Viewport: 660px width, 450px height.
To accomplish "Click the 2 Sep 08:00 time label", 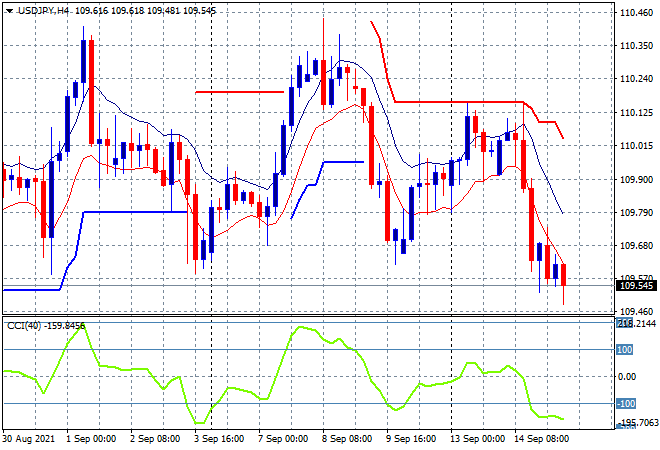I will (155, 439).
